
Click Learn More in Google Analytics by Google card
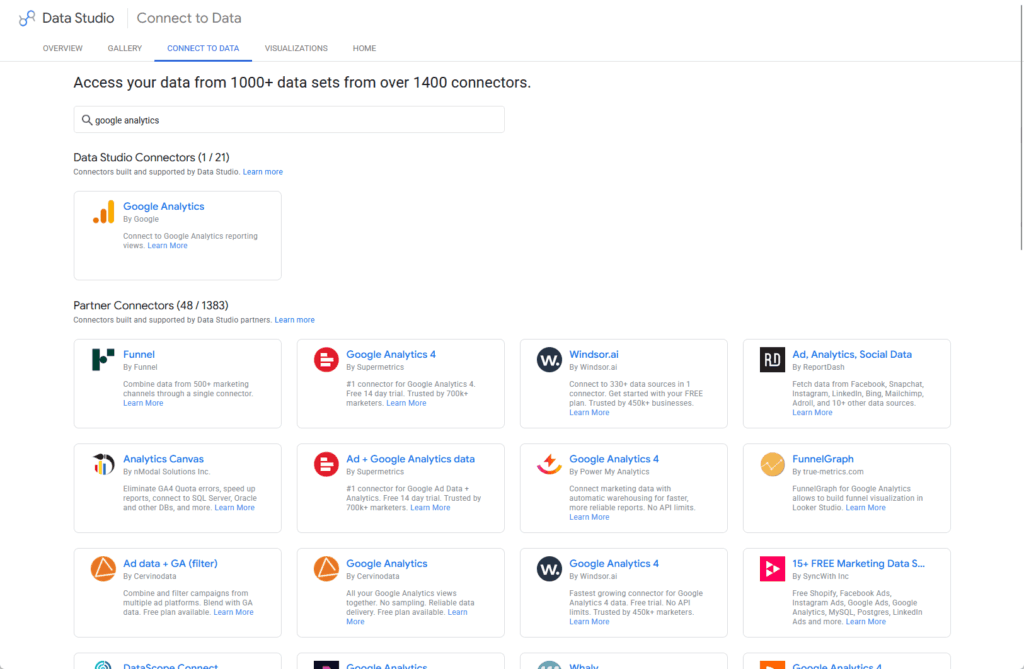pyautogui.click(x=167, y=246)
